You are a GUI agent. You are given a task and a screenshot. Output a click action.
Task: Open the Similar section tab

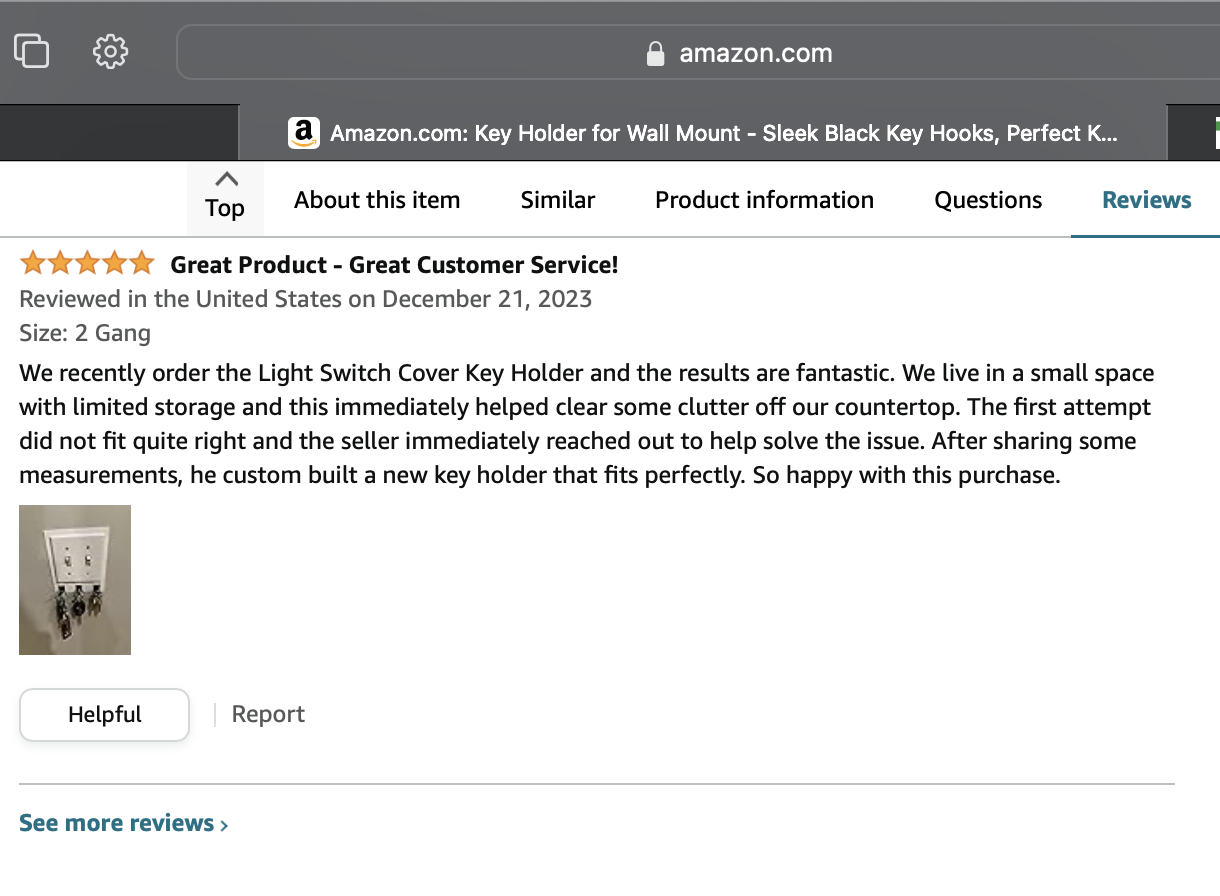click(558, 200)
